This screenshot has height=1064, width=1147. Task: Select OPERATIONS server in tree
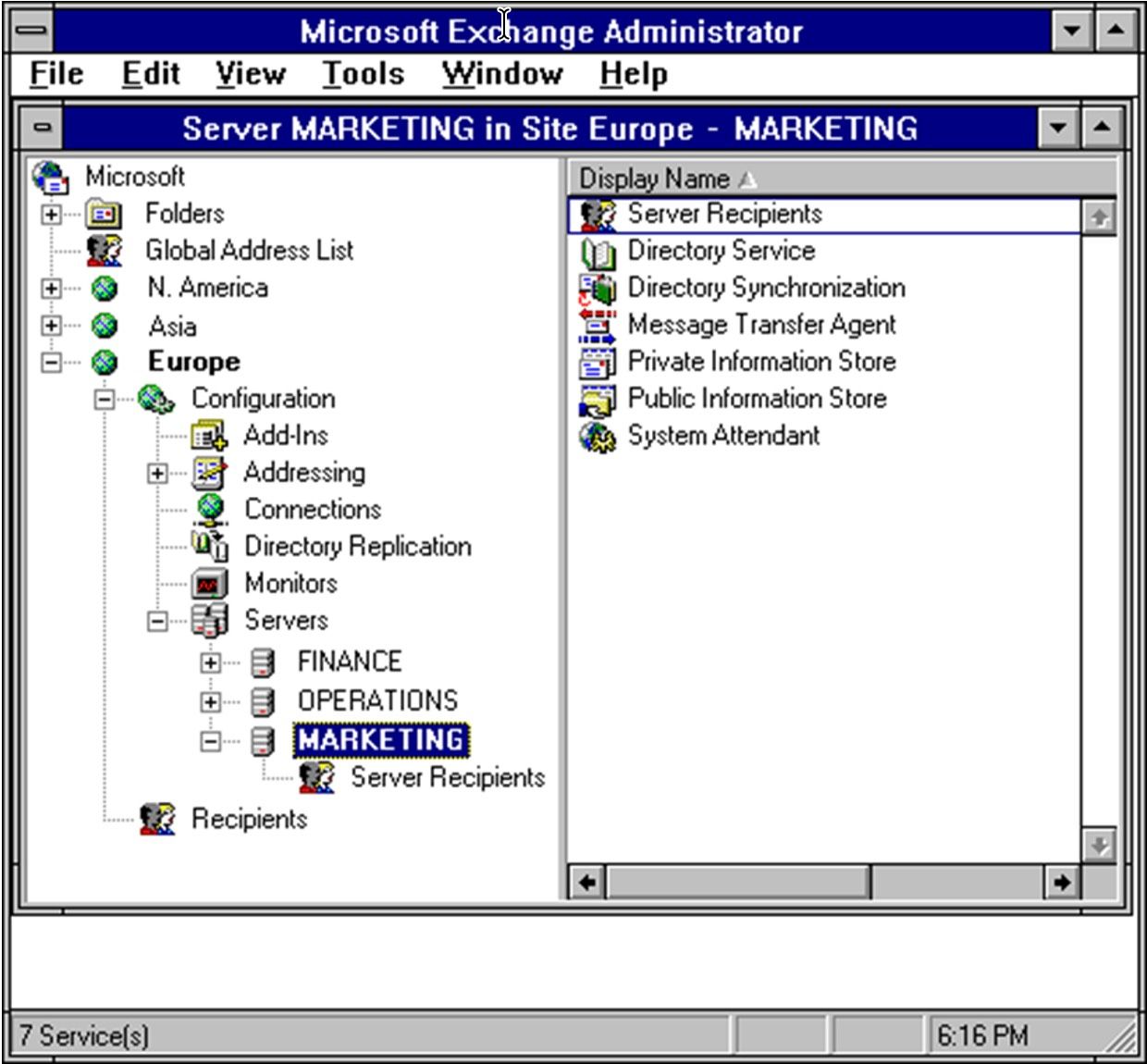point(377,700)
